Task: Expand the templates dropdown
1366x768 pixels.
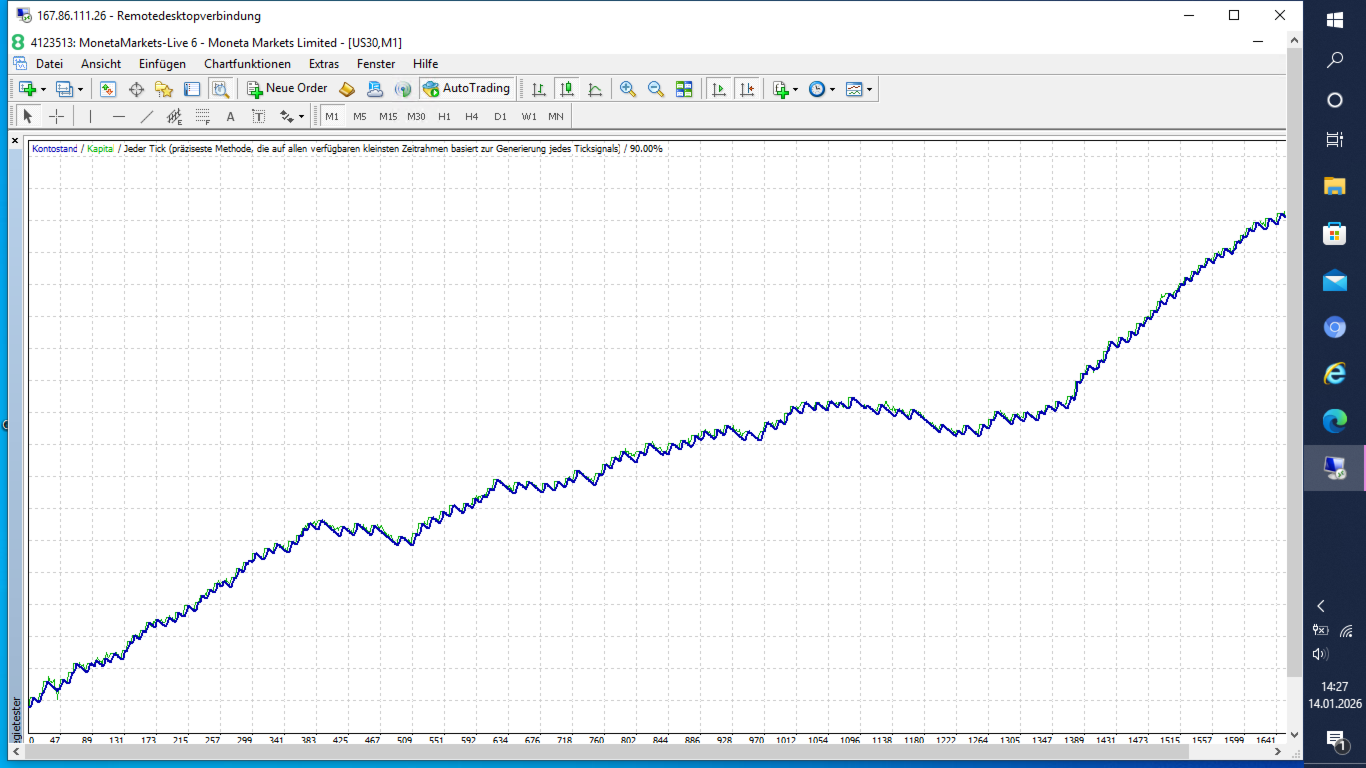Action: 869,89
